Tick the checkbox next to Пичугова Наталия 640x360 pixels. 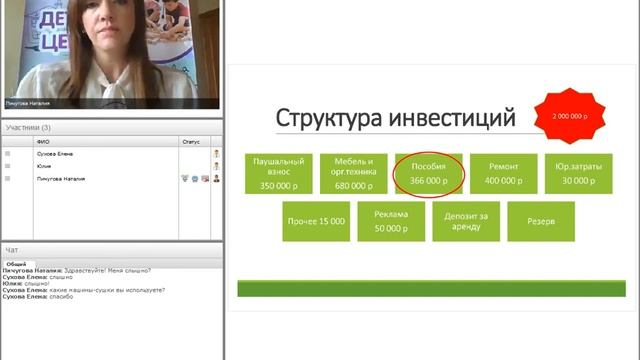[7, 178]
